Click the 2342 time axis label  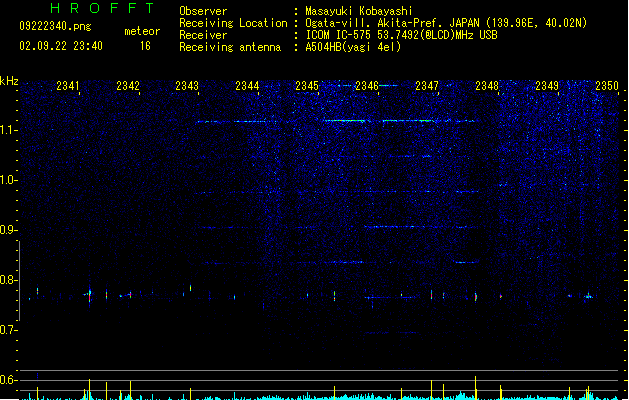pos(128,86)
